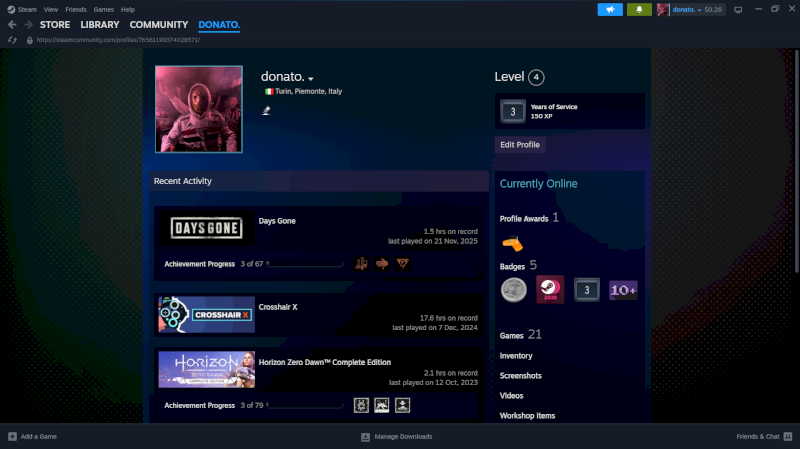The height and width of the screenshot is (449, 800).
Task: Open the orange profile award icon
Action: pyautogui.click(x=512, y=244)
